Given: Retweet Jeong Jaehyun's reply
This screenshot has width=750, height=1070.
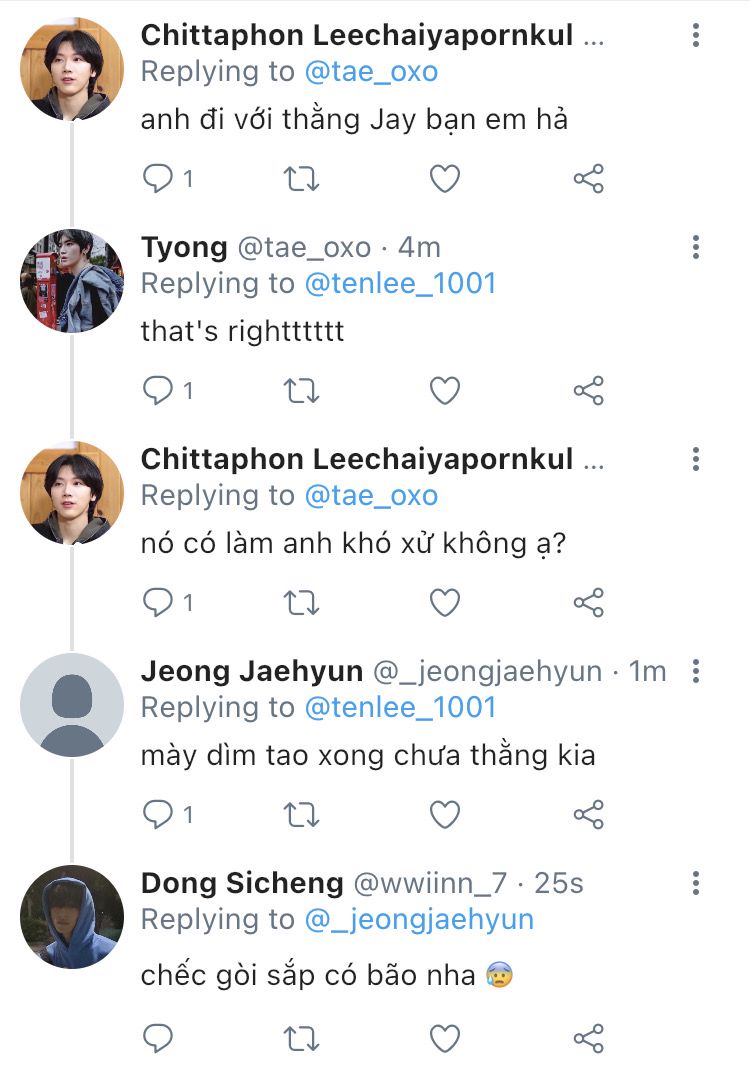Looking at the screenshot, I should tap(301, 815).
